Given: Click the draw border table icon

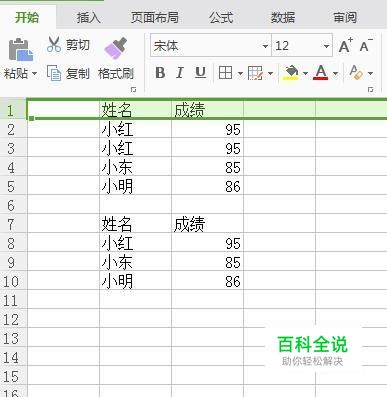Looking at the screenshot, I should 256,73.
